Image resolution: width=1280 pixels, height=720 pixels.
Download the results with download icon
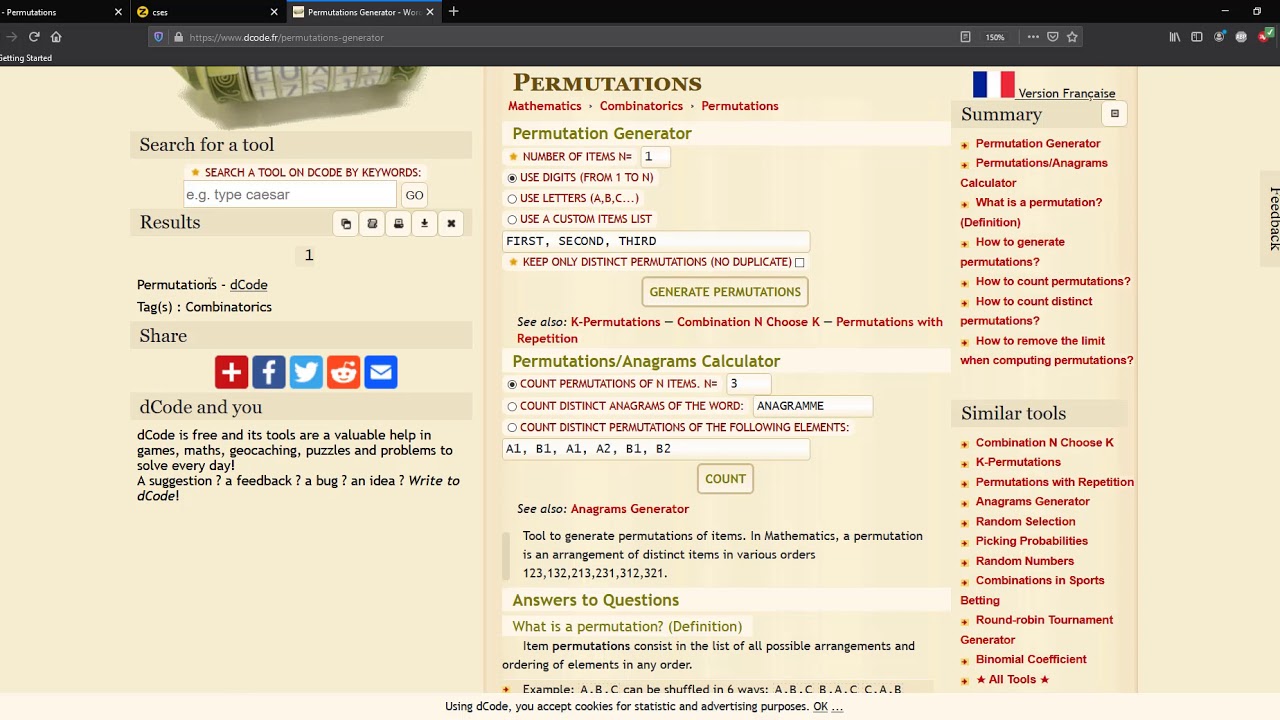[x=424, y=224]
